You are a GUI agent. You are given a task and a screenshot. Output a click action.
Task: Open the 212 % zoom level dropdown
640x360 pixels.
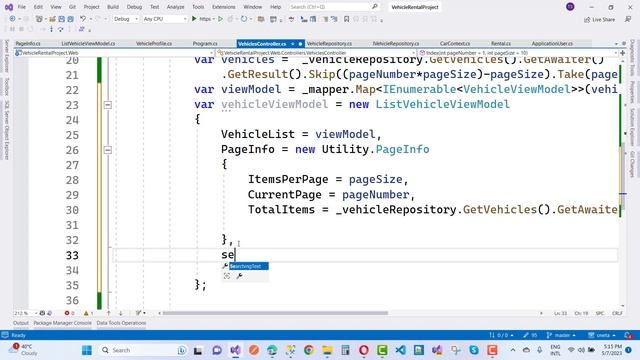25,313
